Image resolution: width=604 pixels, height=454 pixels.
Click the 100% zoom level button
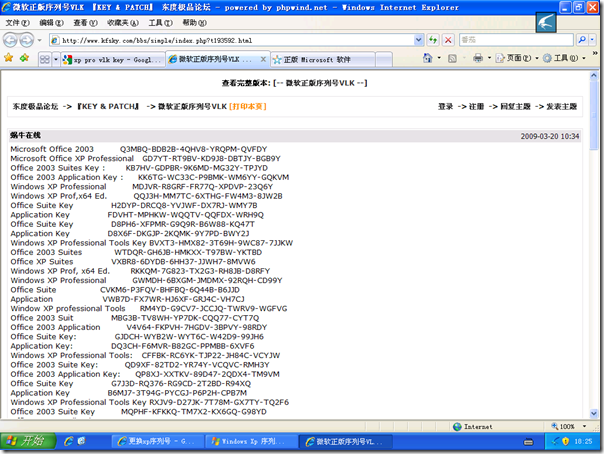click(563, 426)
